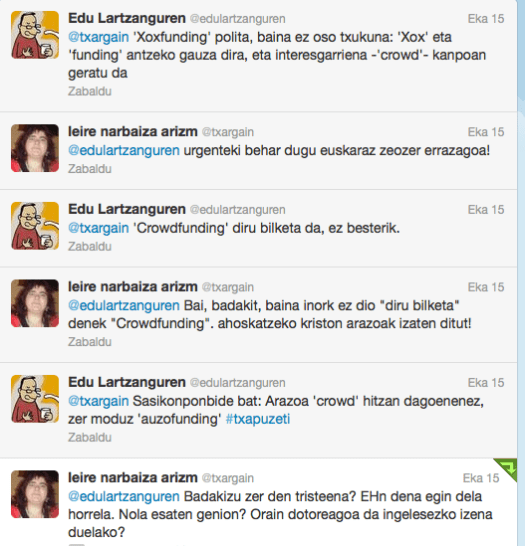This screenshot has height=546, width=525.
Task: Click leire's avatar on the last tweet
Action: coord(35,494)
